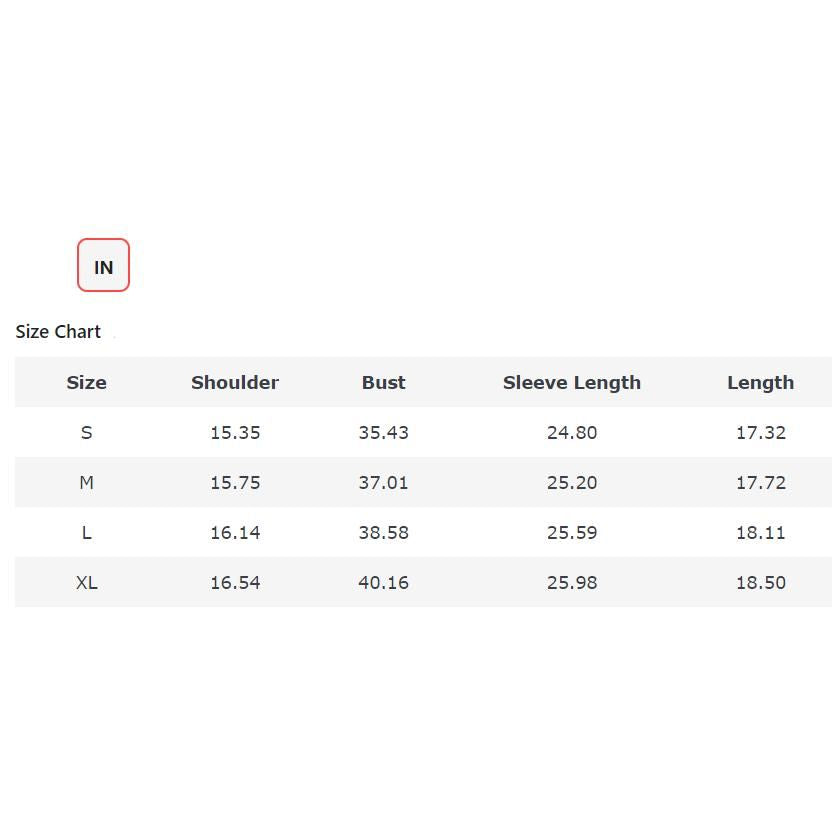Select shoulder value 16.14
This screenshot has height=835, width=835.
235,532
